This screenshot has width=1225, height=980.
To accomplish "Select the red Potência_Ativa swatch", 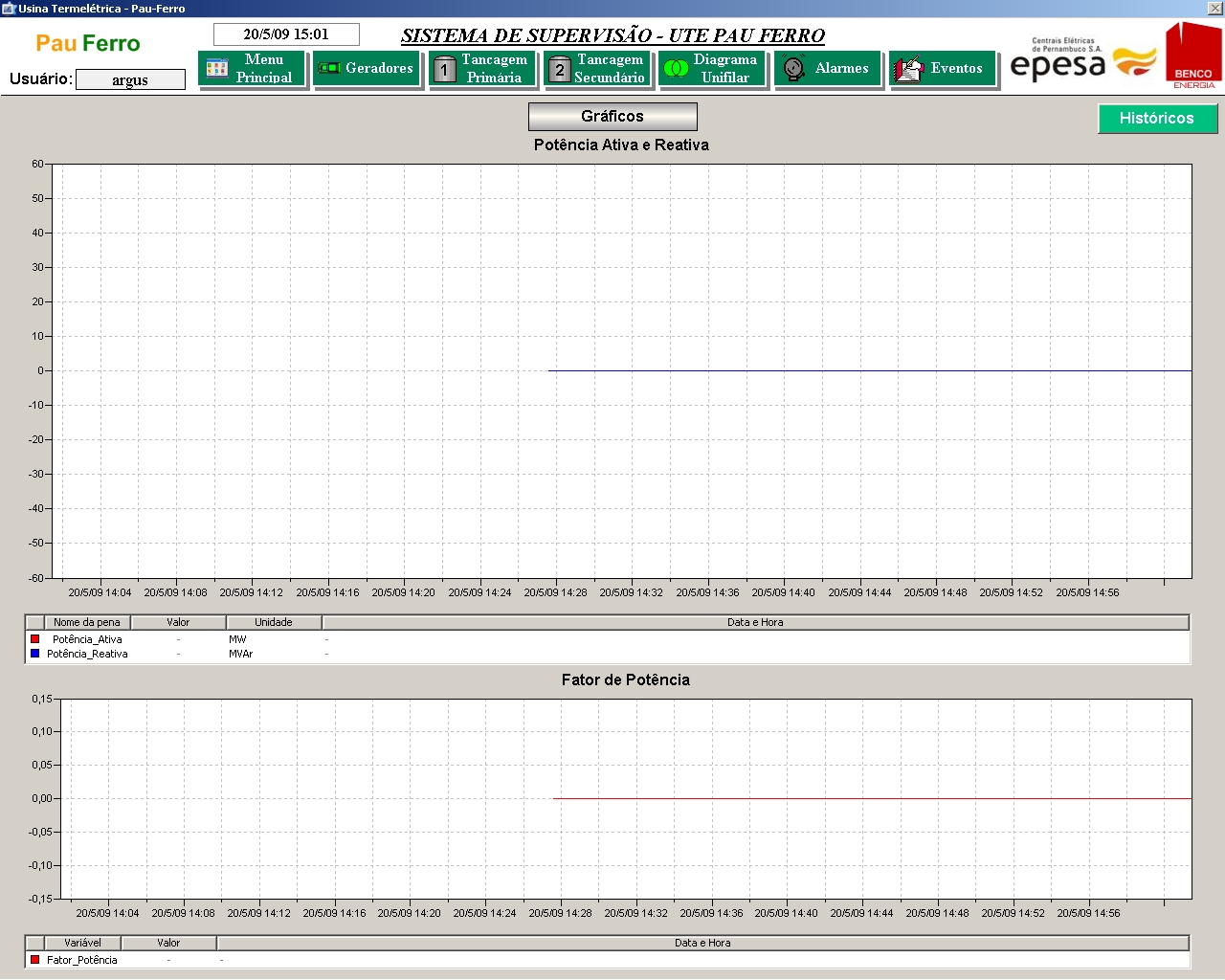I will click(x=35, y=639).
